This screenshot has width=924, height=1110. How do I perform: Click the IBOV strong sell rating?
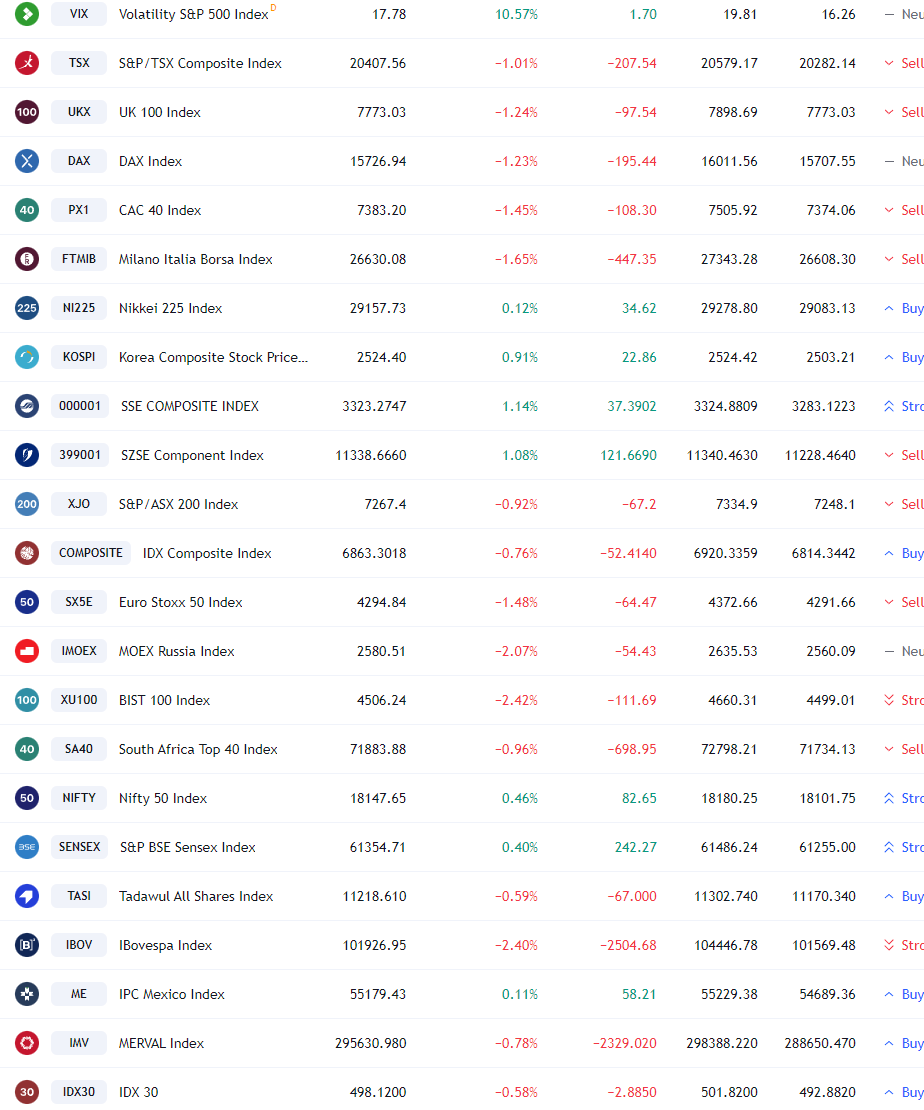[904, 945]
